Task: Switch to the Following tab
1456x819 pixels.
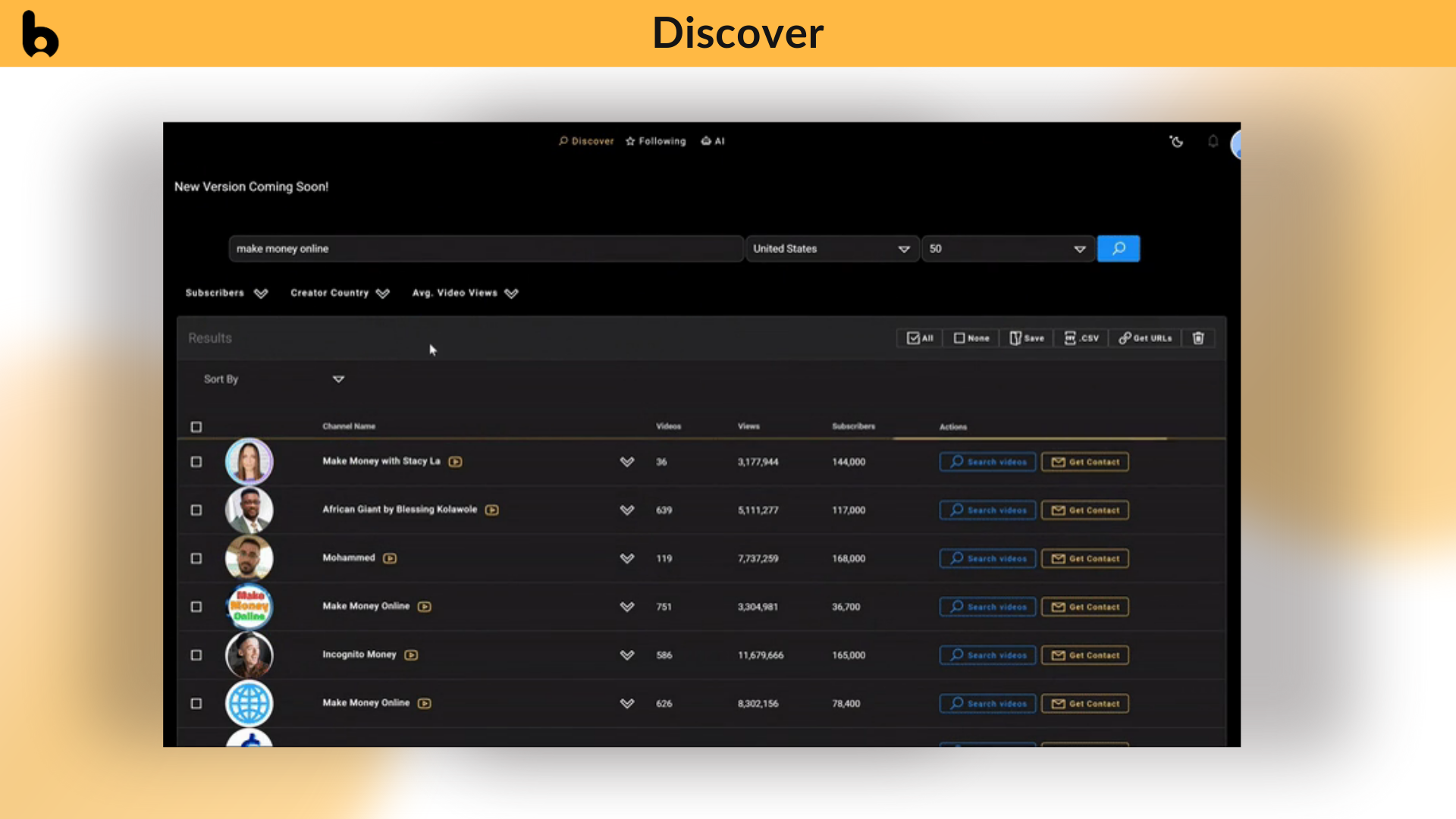Action: [656, 141]
